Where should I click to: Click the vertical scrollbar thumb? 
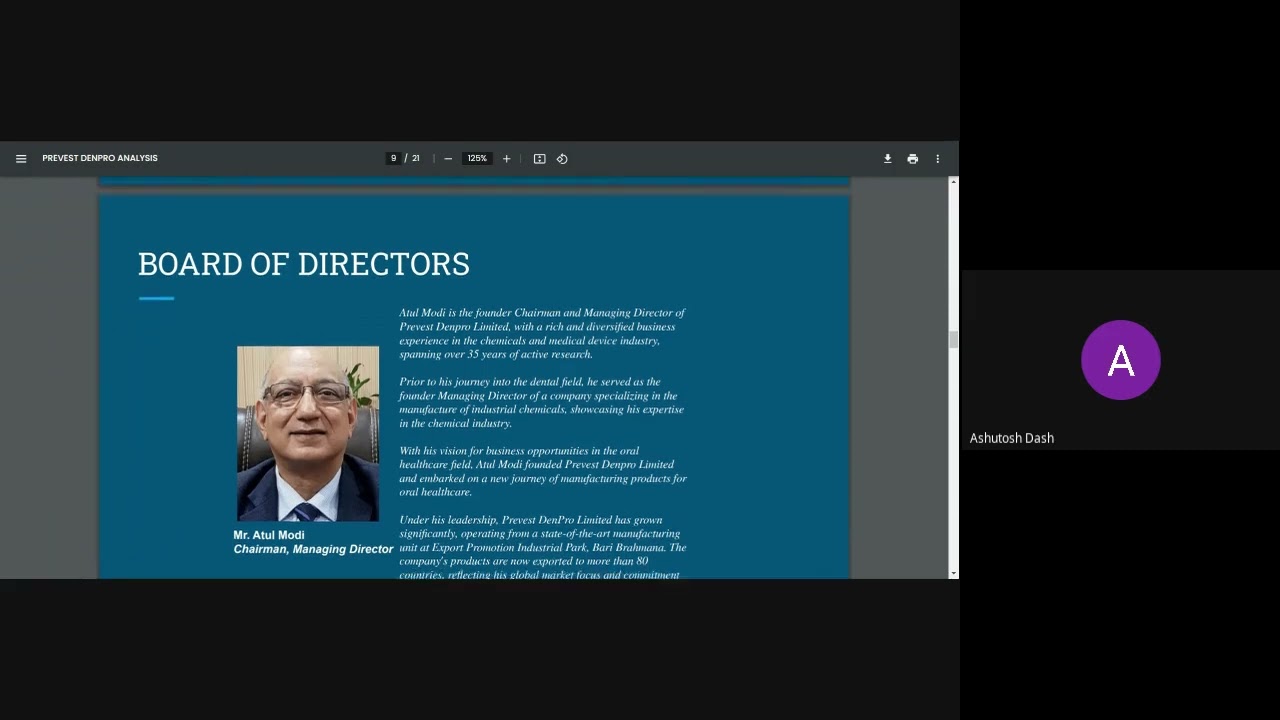click(954, 340)
